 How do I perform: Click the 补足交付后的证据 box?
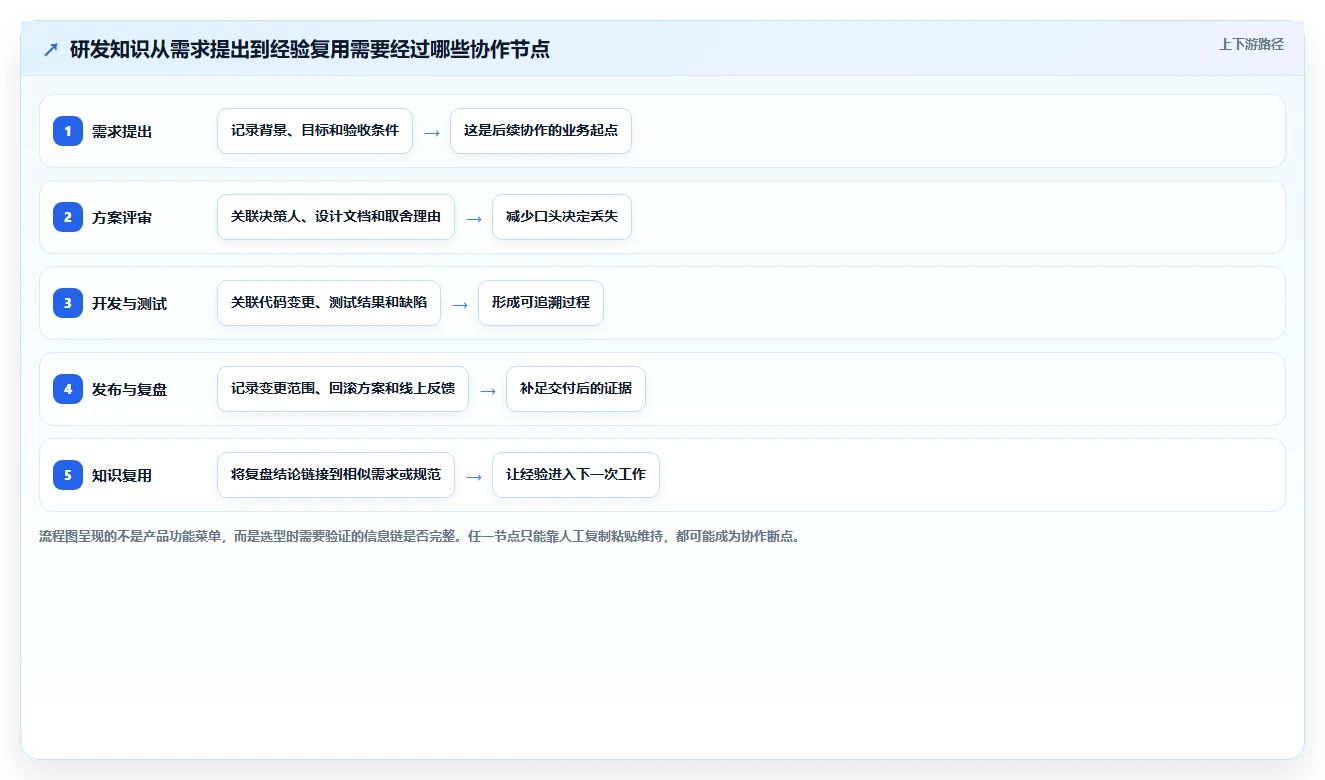click(576, 389)
